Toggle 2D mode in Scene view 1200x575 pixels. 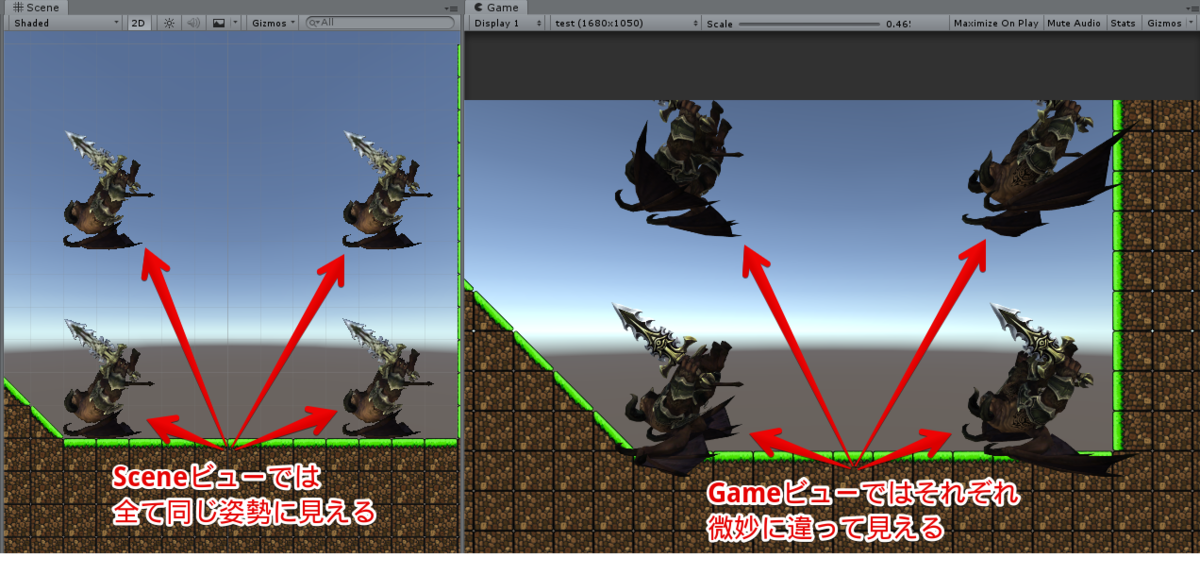pos(140,22)
